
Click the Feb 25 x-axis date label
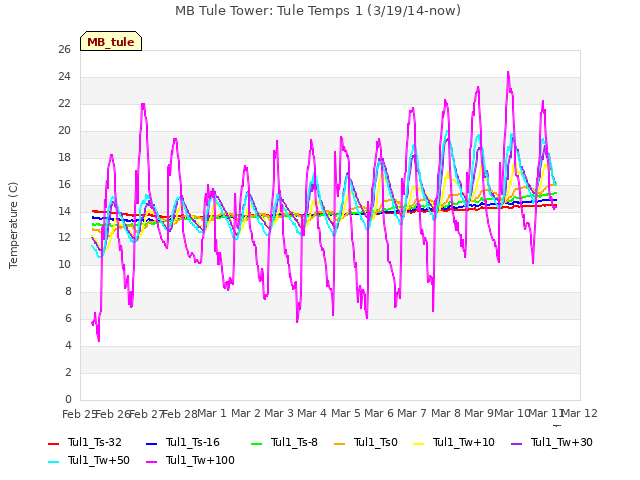coord(79,414)
